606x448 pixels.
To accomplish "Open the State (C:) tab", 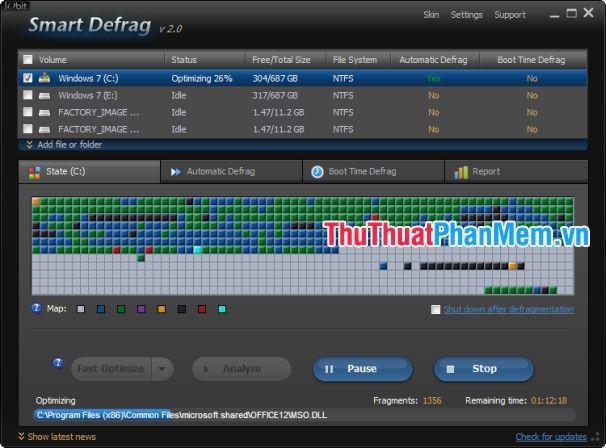I will tap(89, 172).
